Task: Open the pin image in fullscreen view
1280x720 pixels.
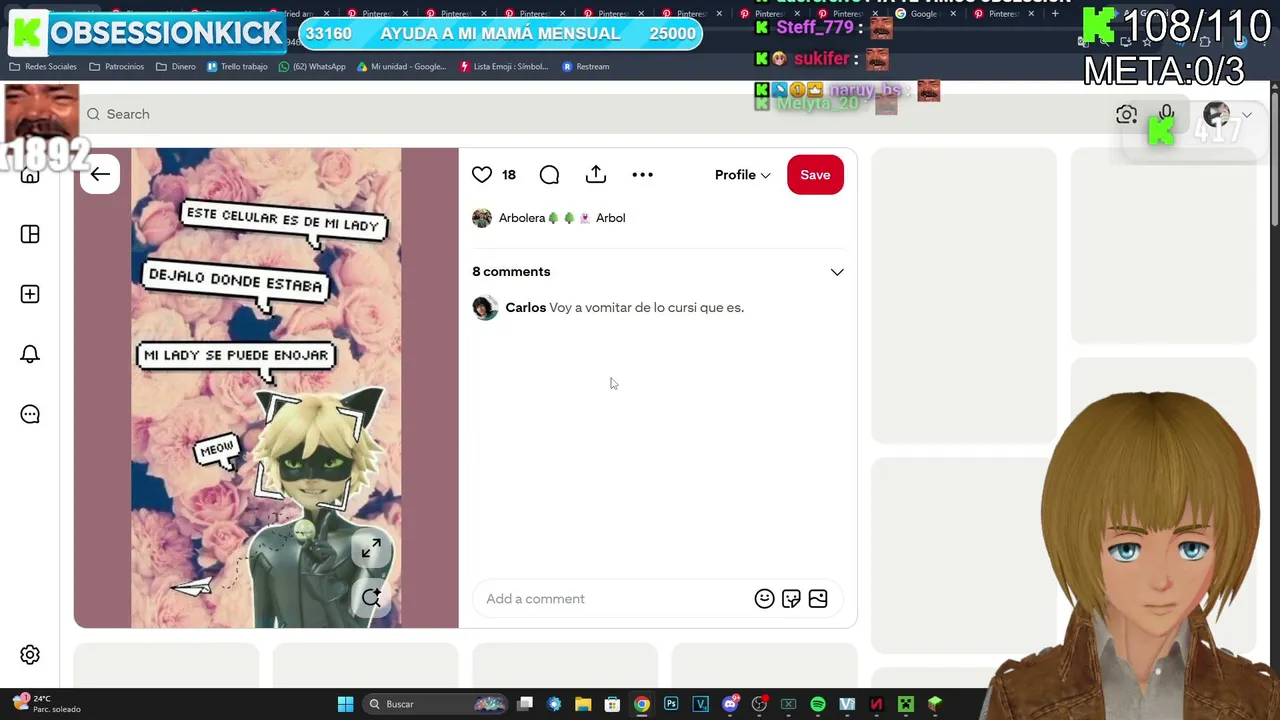Action: pyautogui.click(x=371, y=549)
